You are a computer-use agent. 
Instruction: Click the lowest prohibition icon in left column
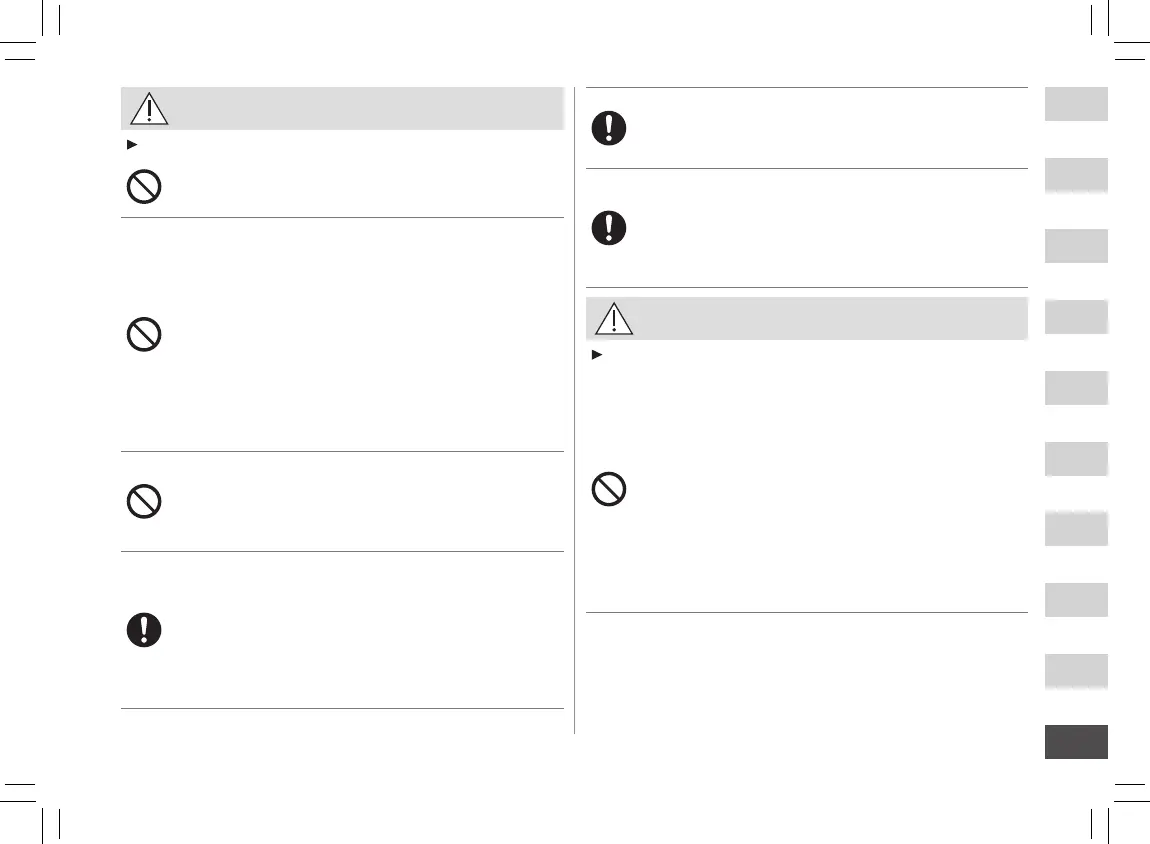144,501
